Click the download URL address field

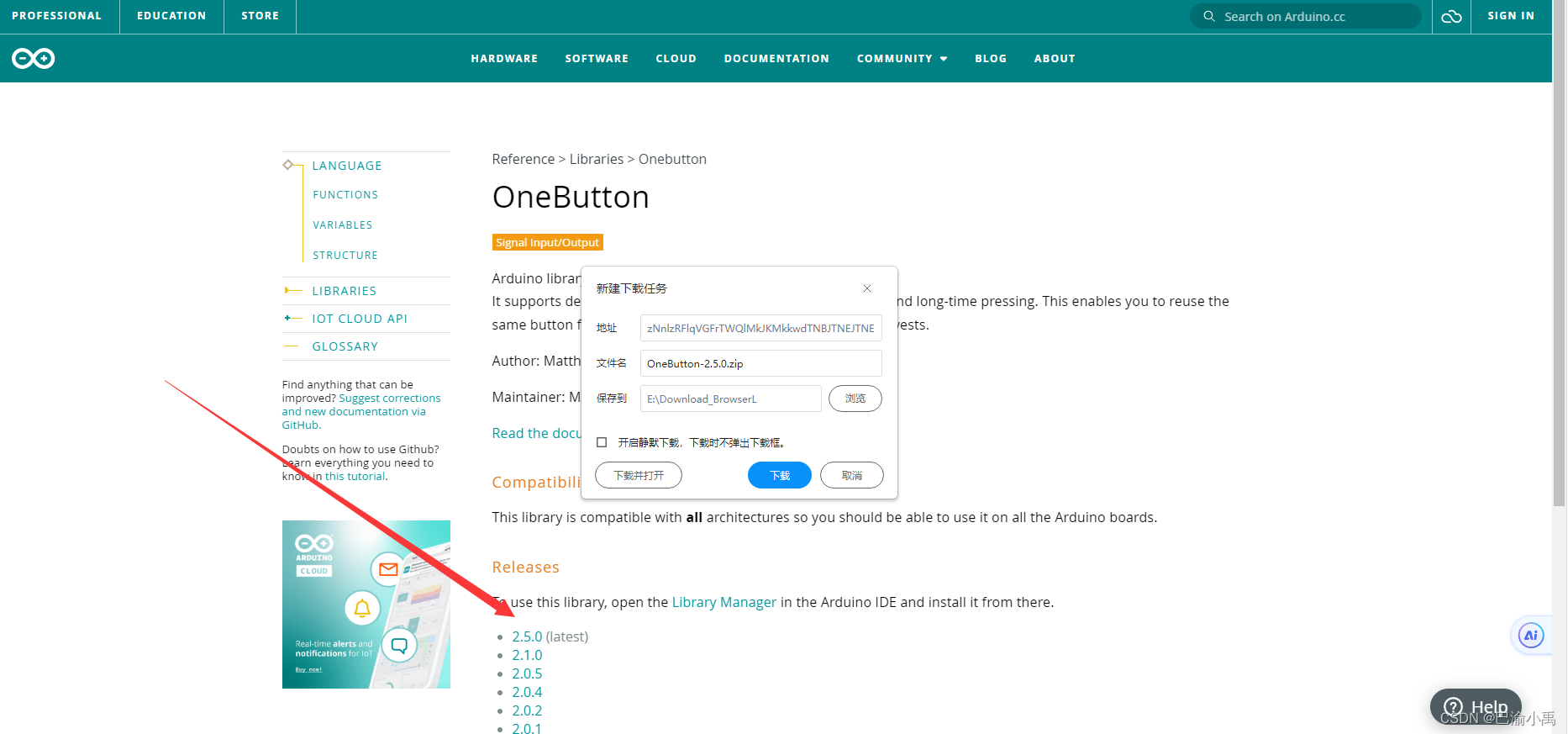click(x=761, y=328)
